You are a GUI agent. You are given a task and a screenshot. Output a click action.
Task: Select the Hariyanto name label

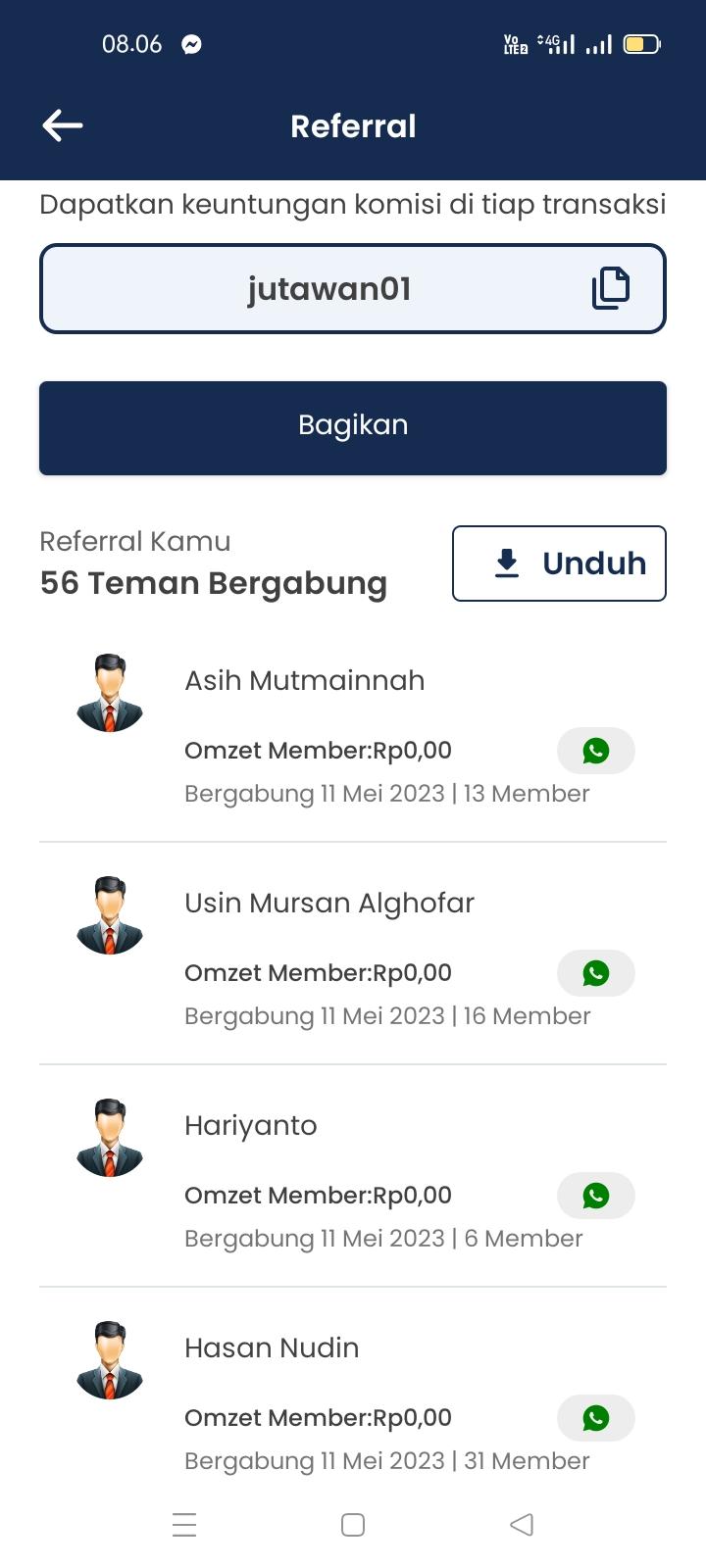tap(251, 1126)
